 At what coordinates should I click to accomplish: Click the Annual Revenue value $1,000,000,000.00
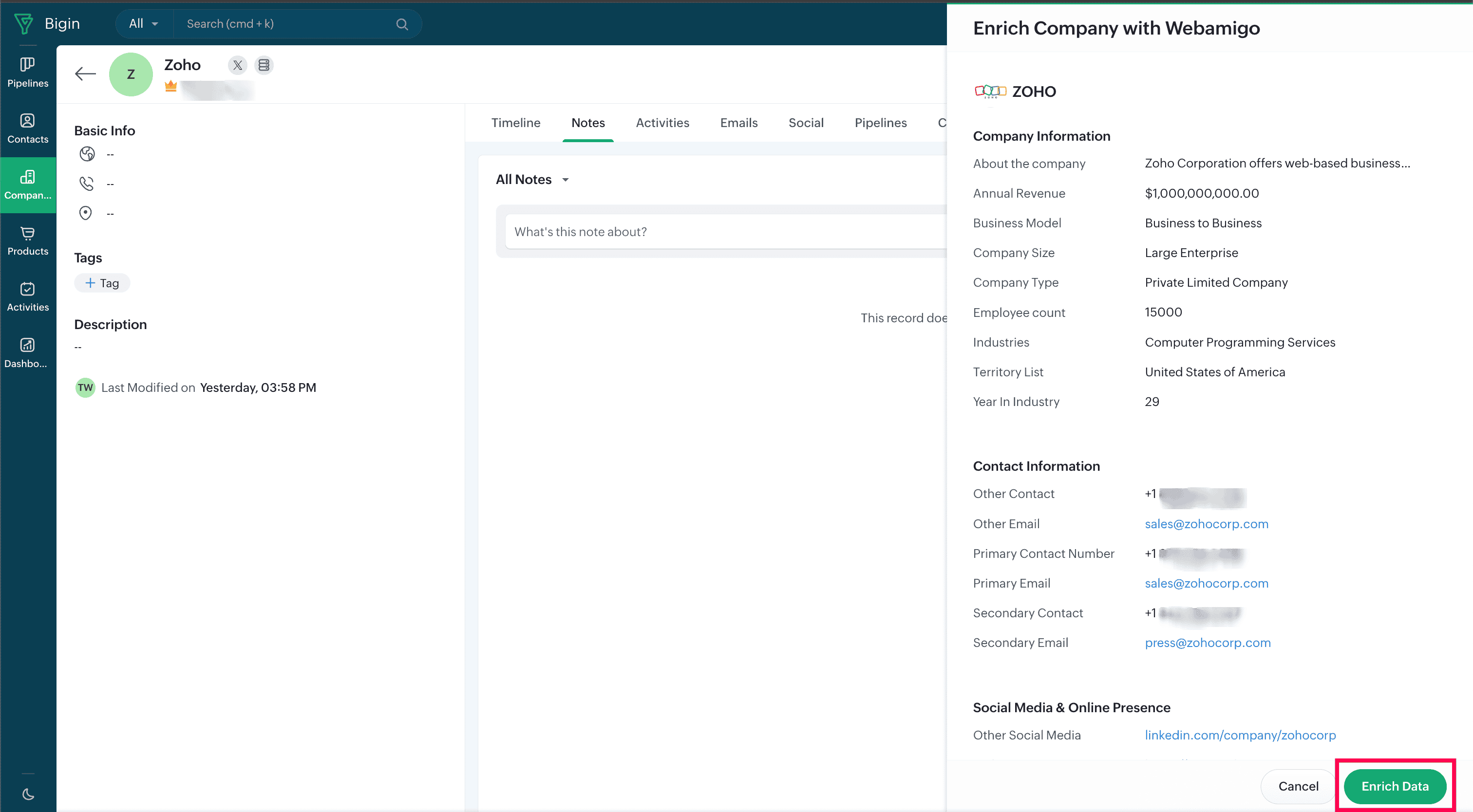[1202, 193]
